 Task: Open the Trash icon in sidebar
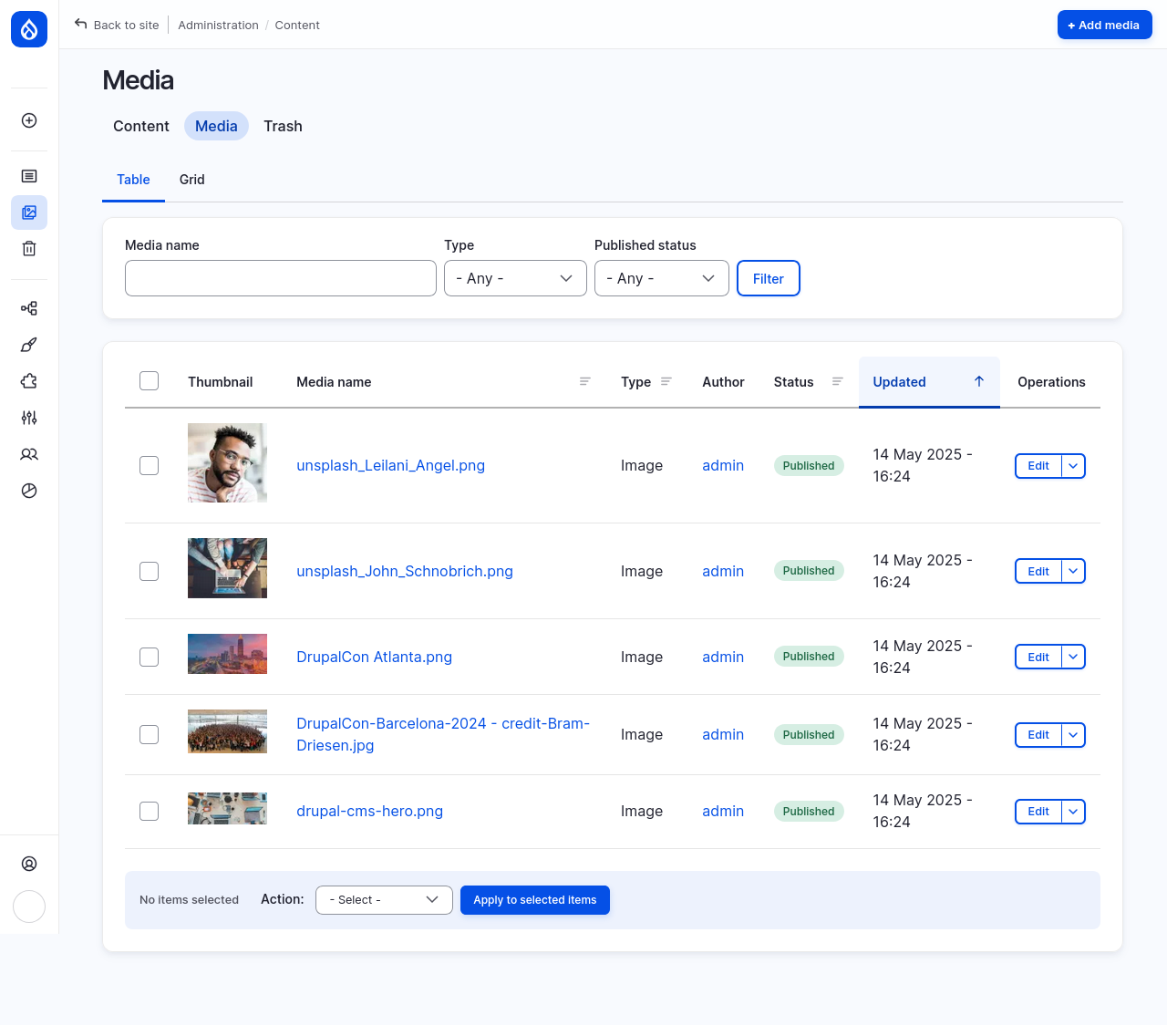point(28,248)
